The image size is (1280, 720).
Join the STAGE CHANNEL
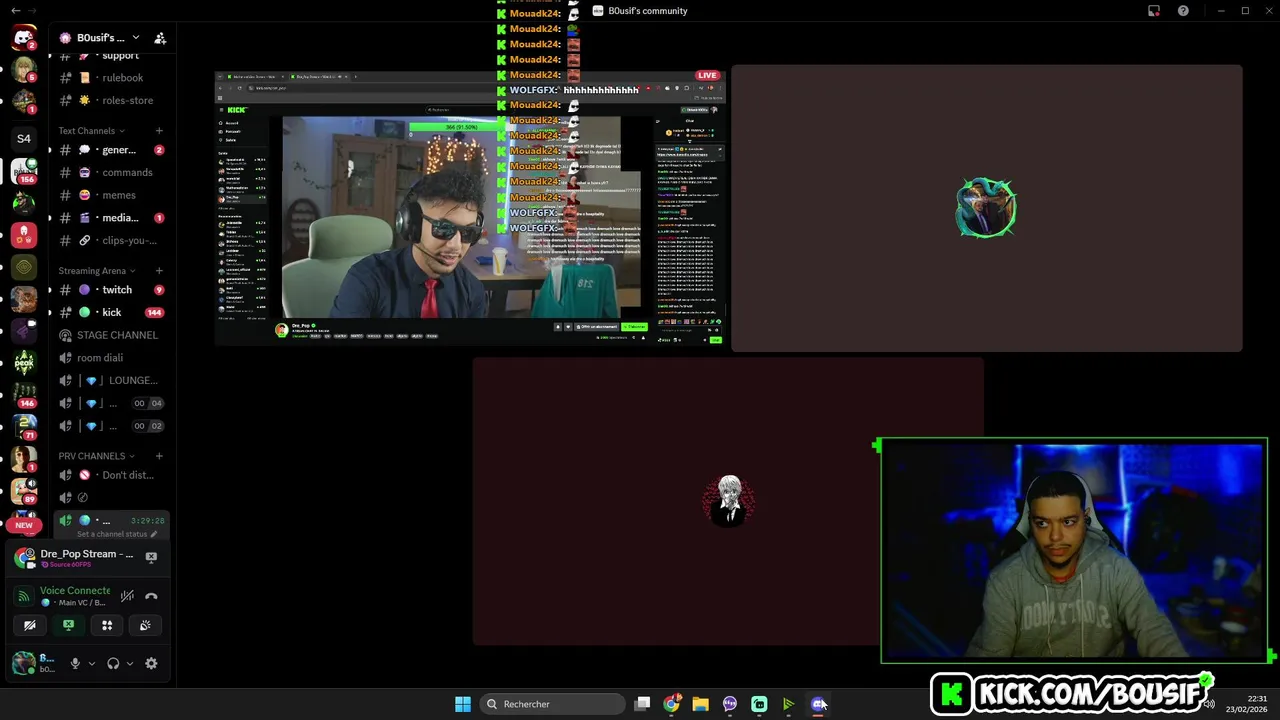point(111,335)
